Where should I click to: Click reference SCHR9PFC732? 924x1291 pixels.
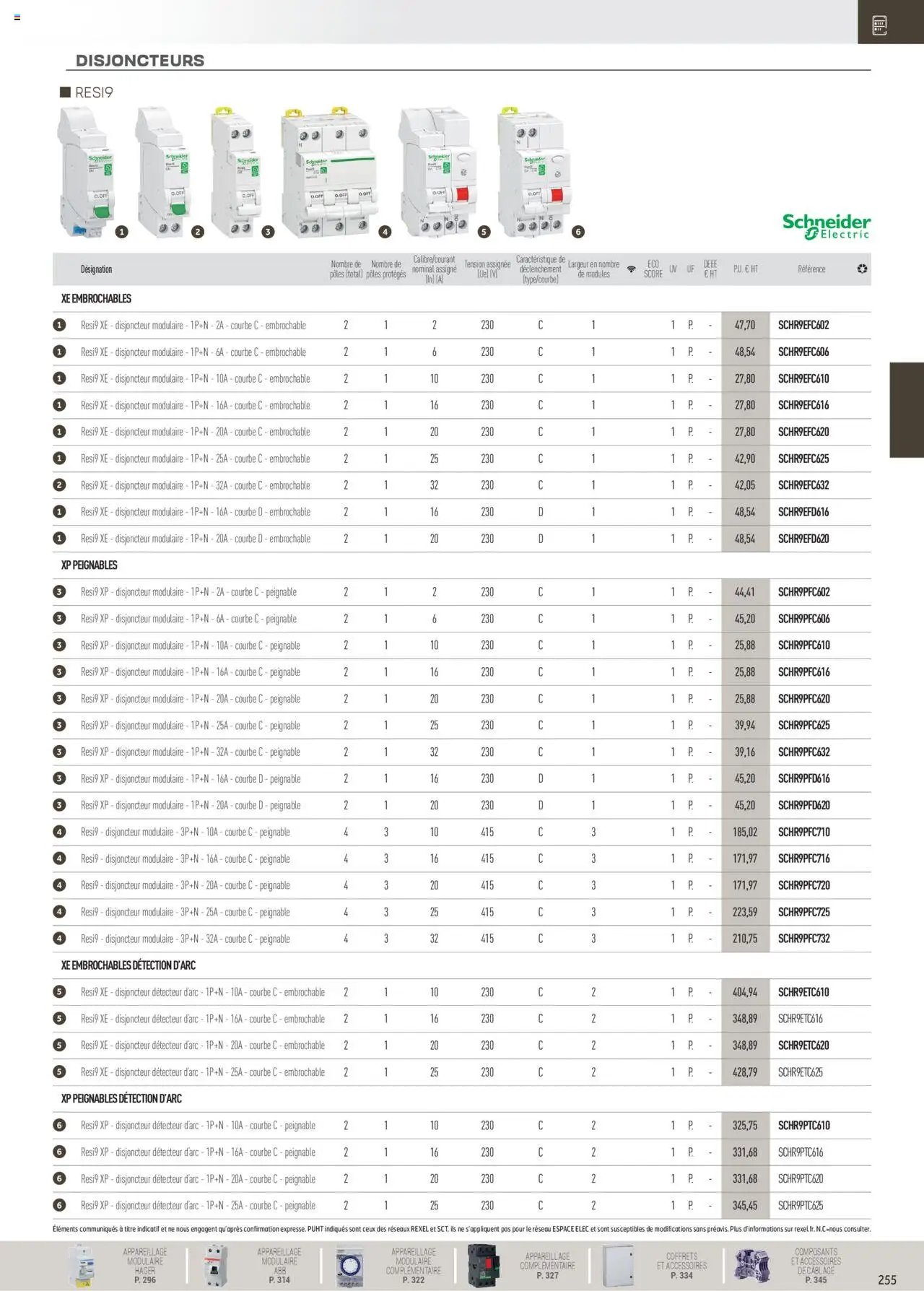click(x=803, y=939)
